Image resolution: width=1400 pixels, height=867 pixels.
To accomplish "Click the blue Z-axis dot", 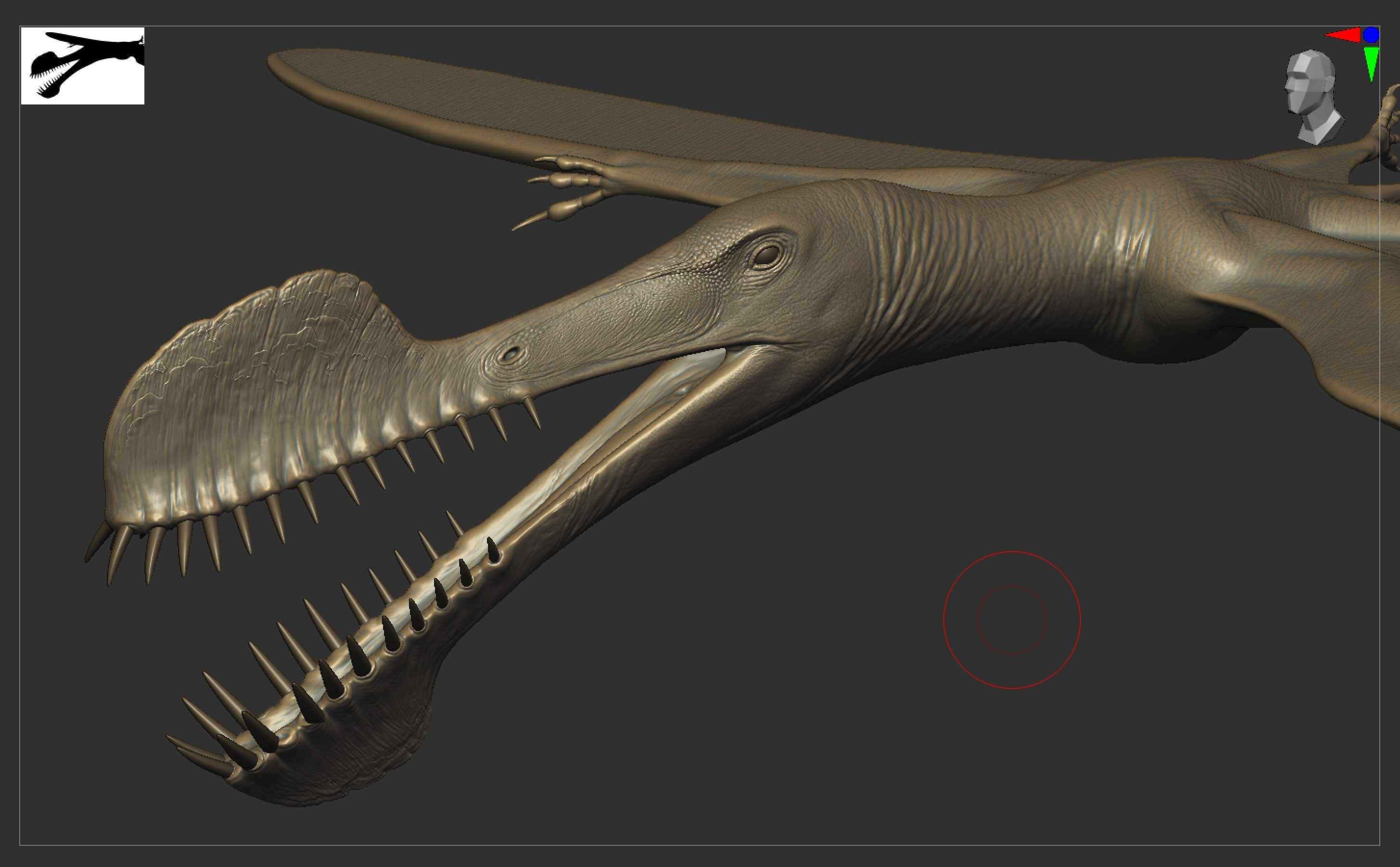I will [1371, 35].
